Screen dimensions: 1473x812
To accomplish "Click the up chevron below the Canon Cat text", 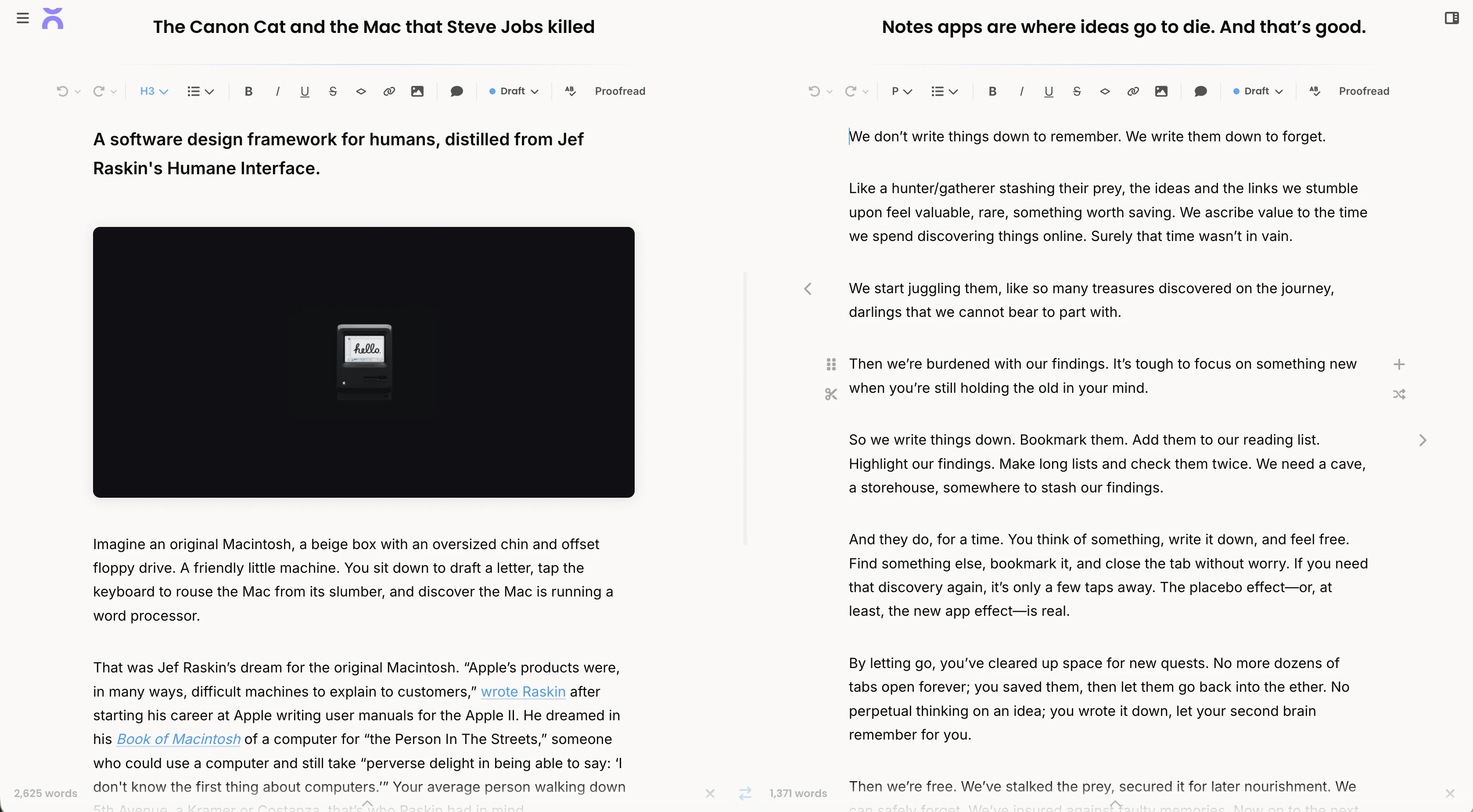I will click(x=367, y=803).
